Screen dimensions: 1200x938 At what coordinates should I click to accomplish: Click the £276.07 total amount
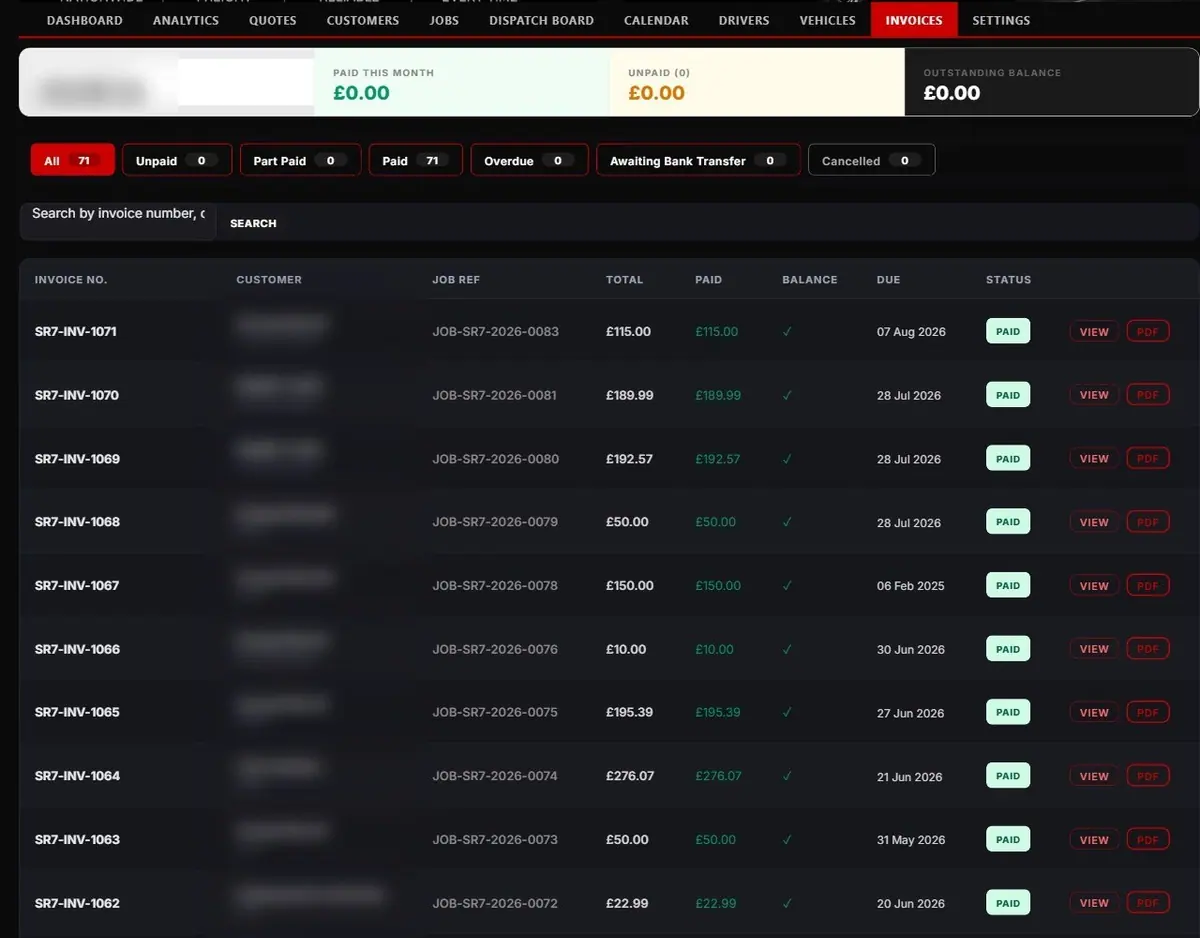coord(630,776)
